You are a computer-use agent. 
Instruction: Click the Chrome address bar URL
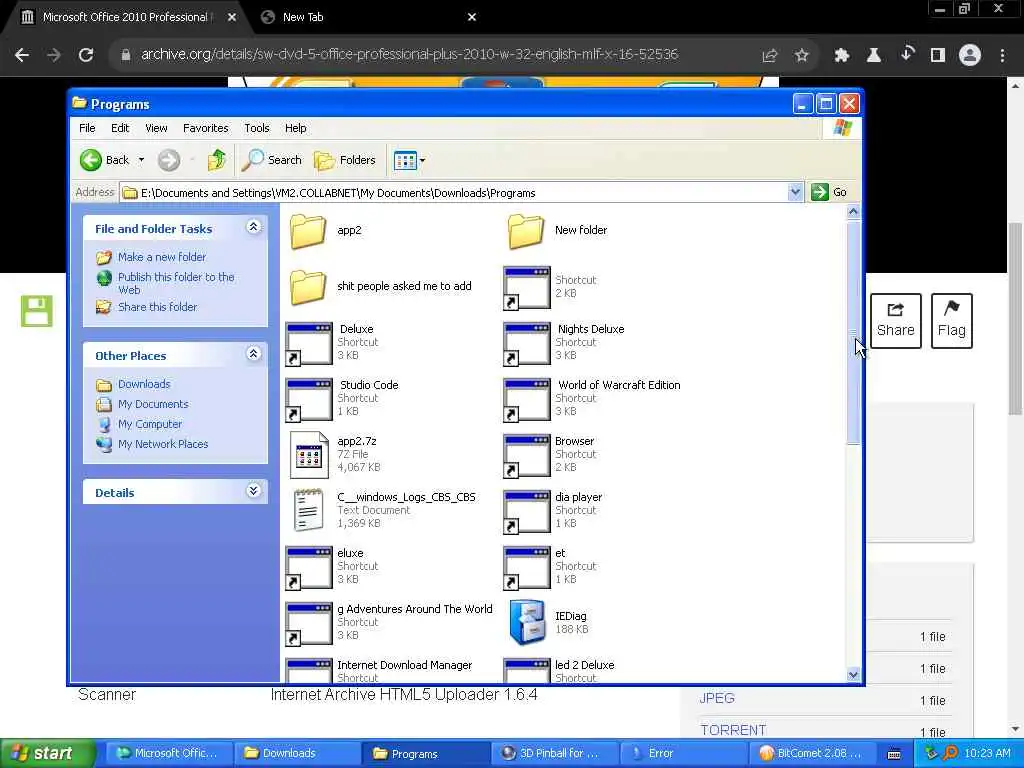(x=409, y=54)
